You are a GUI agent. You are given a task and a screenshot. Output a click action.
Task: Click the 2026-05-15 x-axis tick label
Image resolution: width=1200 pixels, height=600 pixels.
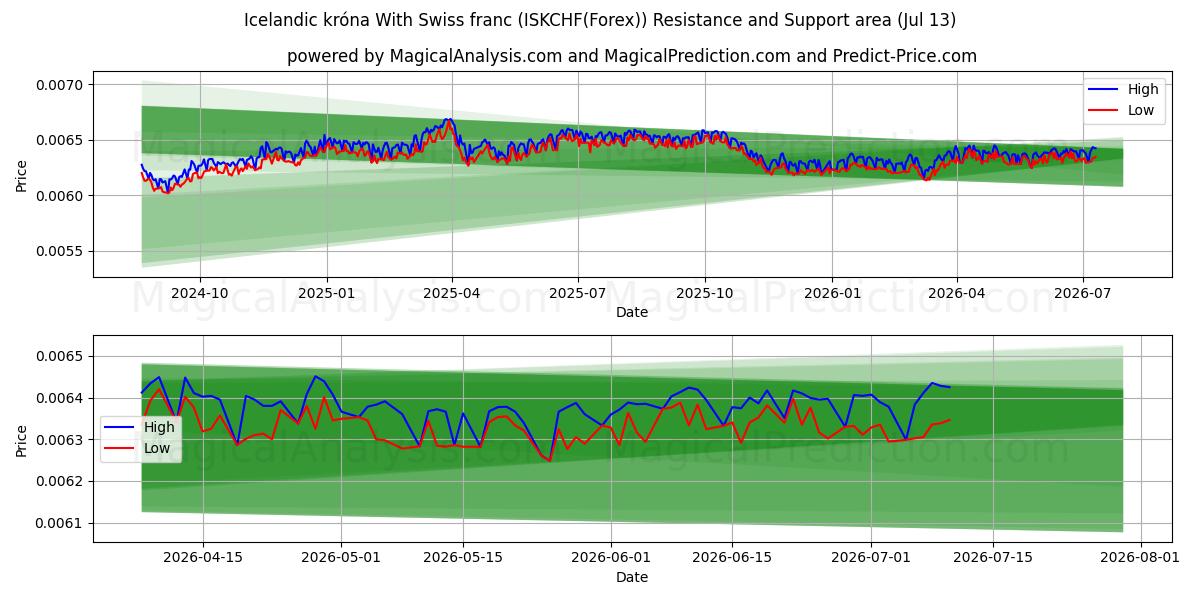click(x=463, y=558)
